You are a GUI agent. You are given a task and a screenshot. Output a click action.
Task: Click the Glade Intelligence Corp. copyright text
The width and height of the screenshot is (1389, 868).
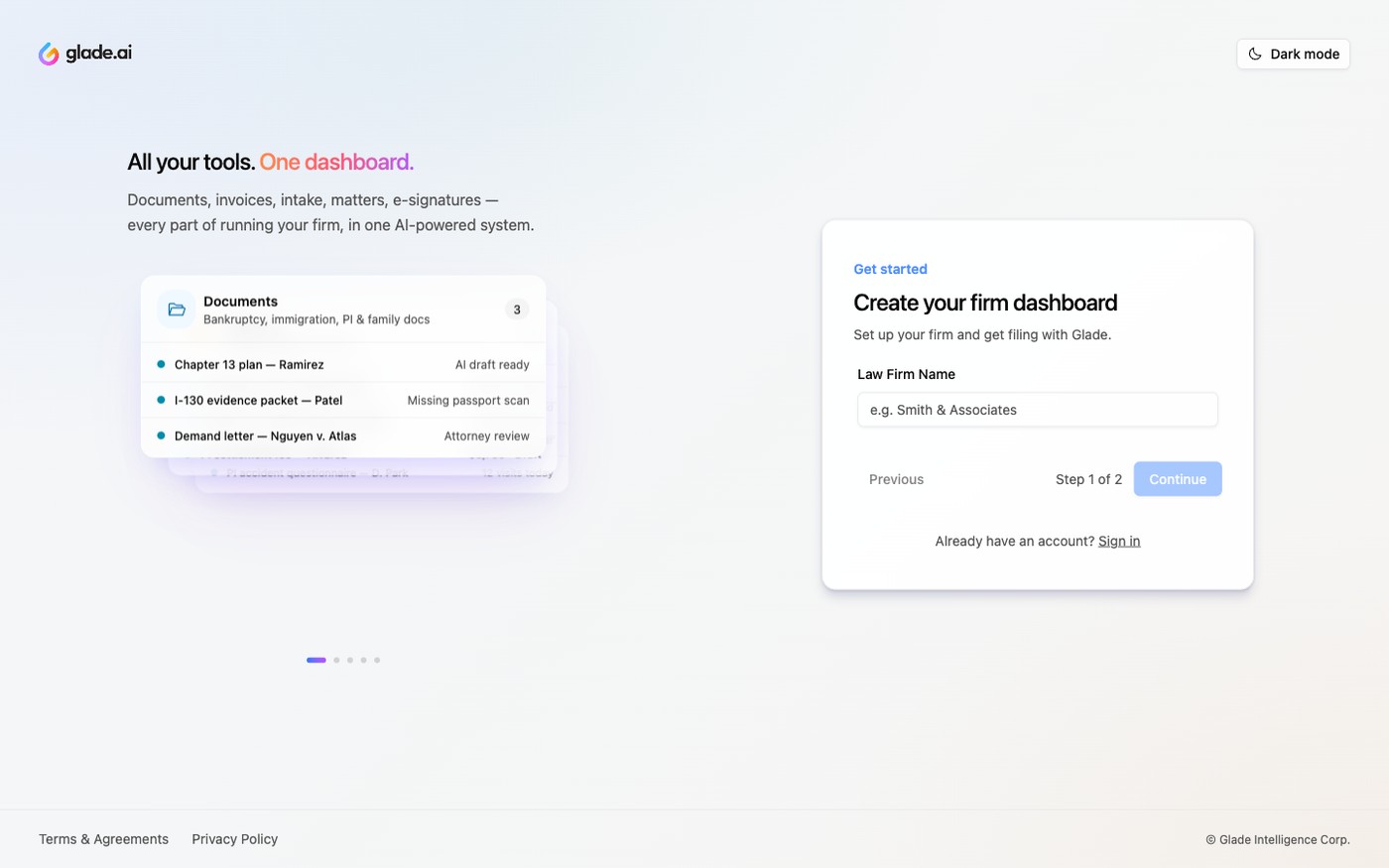click(1278, 839)
